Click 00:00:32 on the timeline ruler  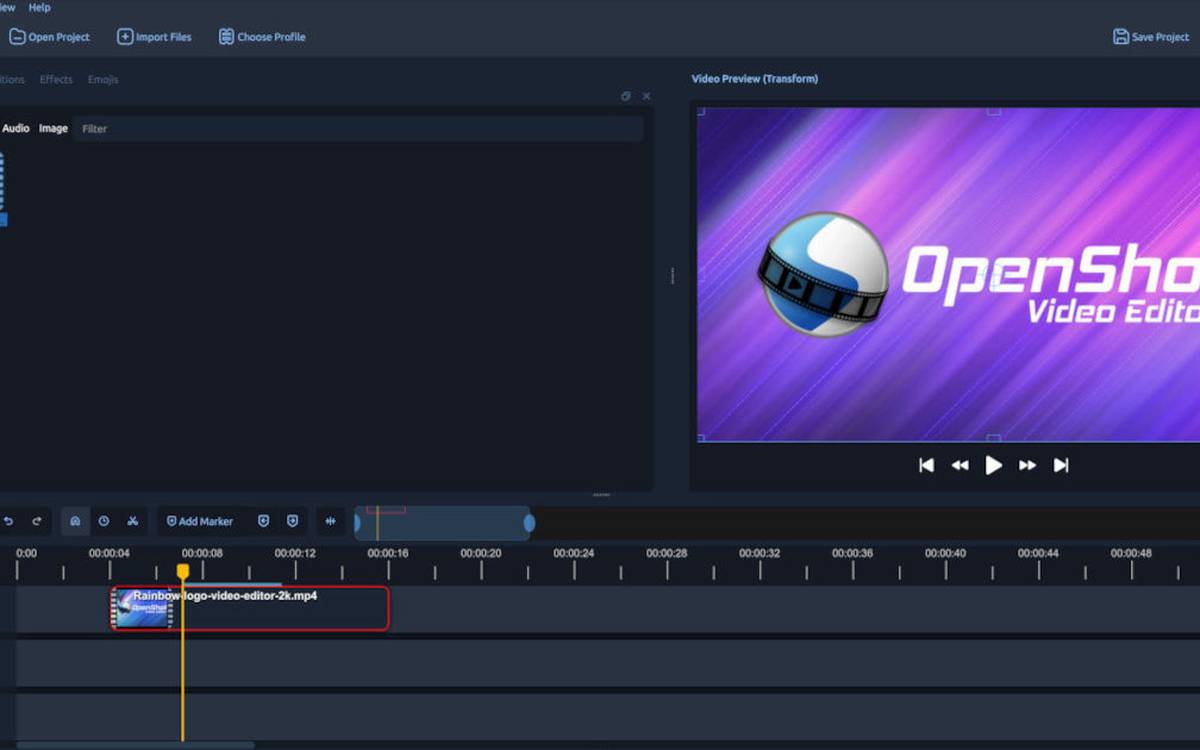tap(760, 553)
